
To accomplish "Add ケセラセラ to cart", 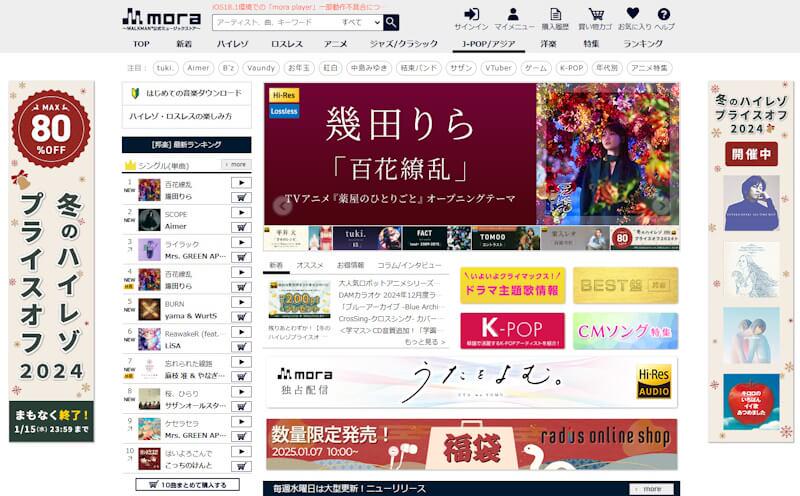I will [241, 436].
